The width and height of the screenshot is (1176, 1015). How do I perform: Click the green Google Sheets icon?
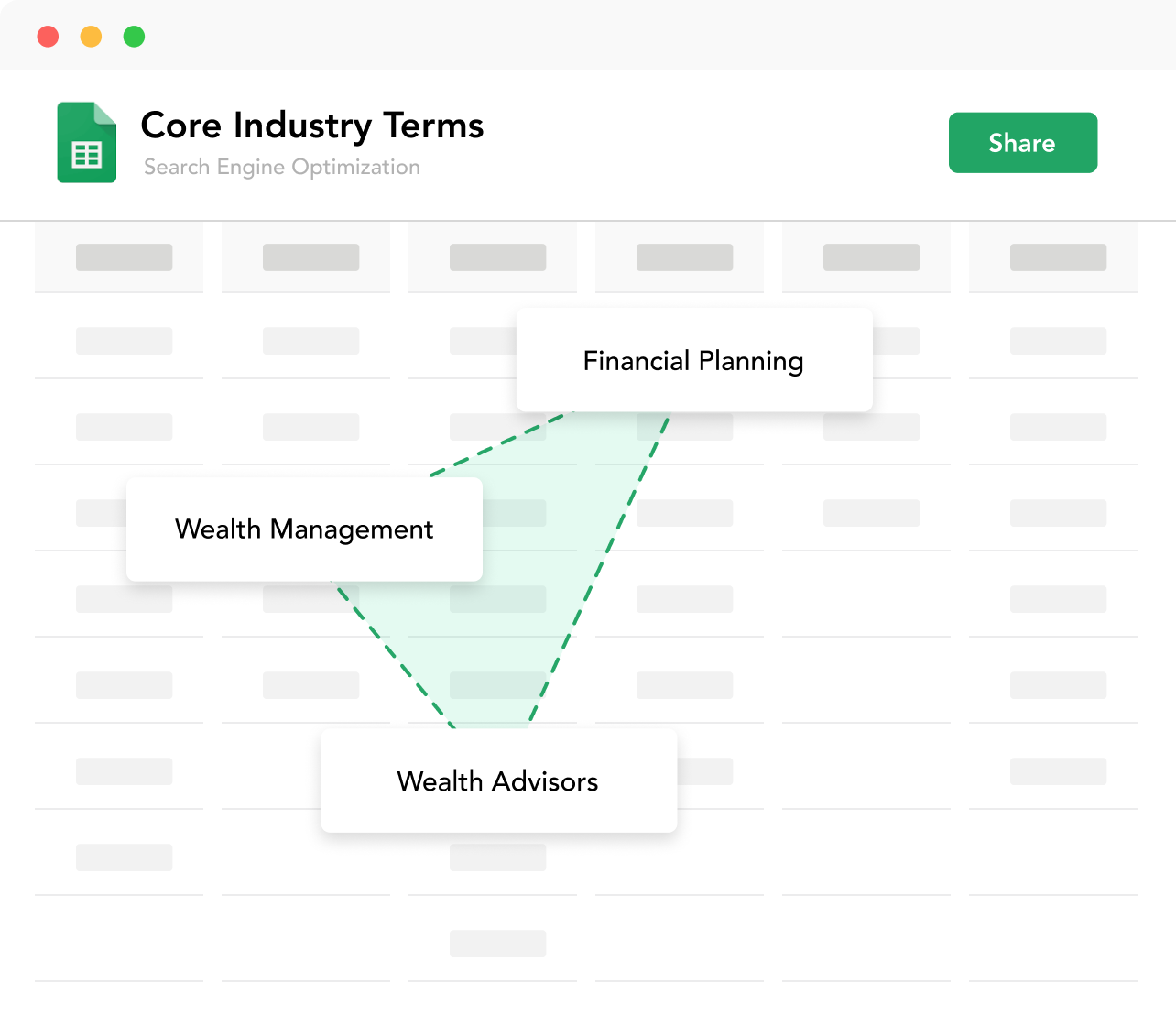tap(87, 142)
